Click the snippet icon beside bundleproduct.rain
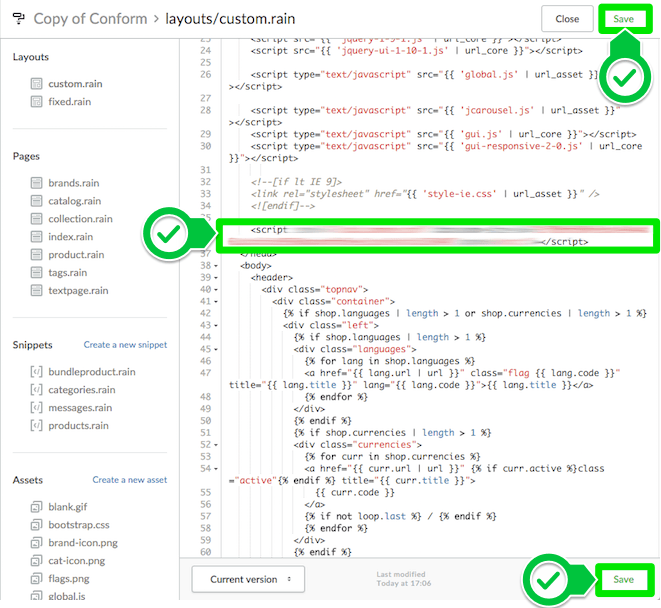The height and width of the screenshot is (608, 661). point(37,372)
